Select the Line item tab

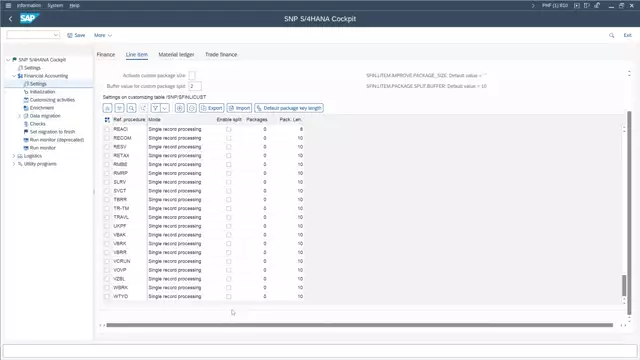[x=137, y=55]
